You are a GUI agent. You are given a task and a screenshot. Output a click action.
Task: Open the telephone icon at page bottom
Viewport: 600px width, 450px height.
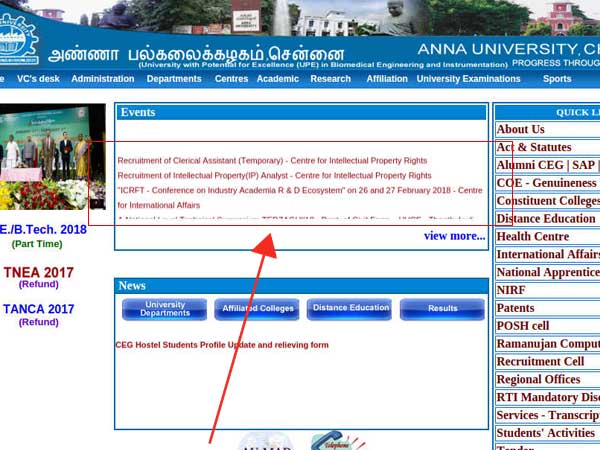339,441
